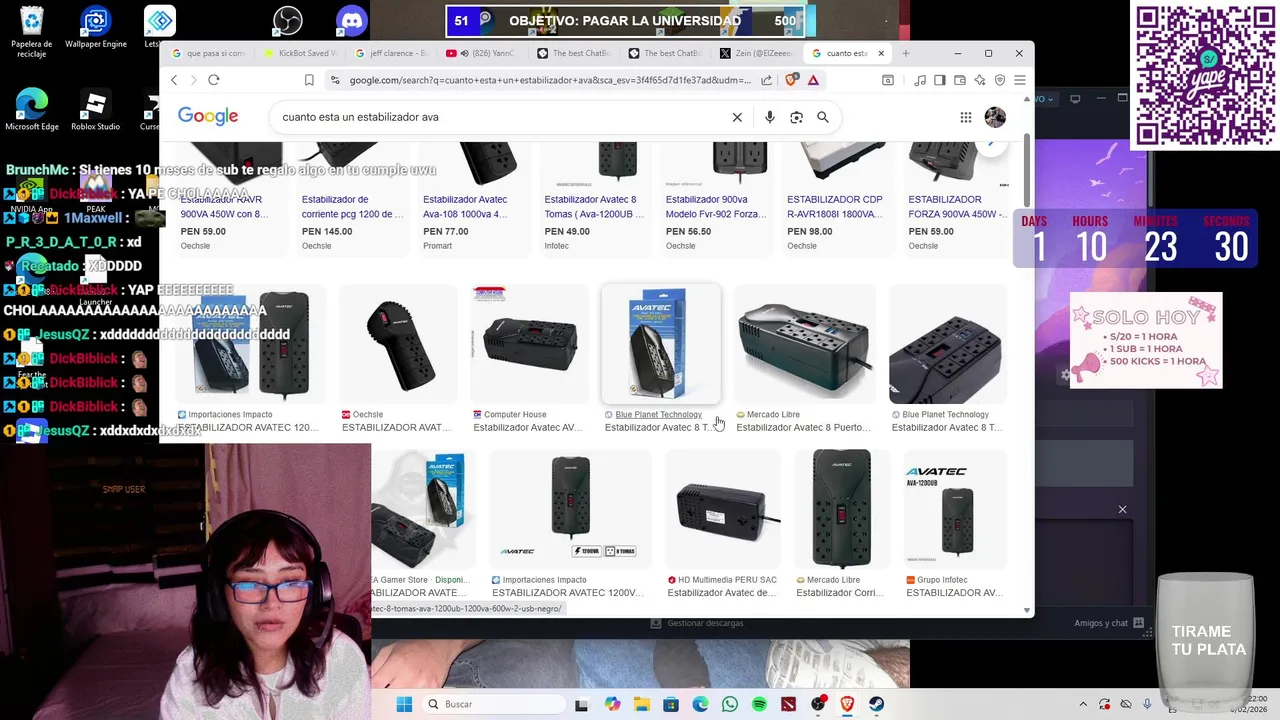Open the site settings icon in the address bar
Viewport: 1280px width, 720px height.
tap(335, 80)
